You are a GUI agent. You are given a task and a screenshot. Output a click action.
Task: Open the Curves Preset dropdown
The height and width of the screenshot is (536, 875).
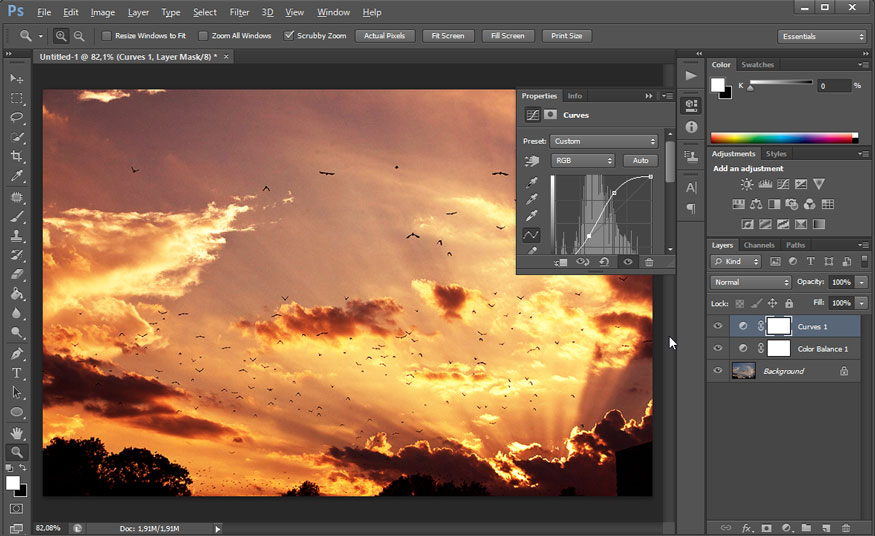604,141
